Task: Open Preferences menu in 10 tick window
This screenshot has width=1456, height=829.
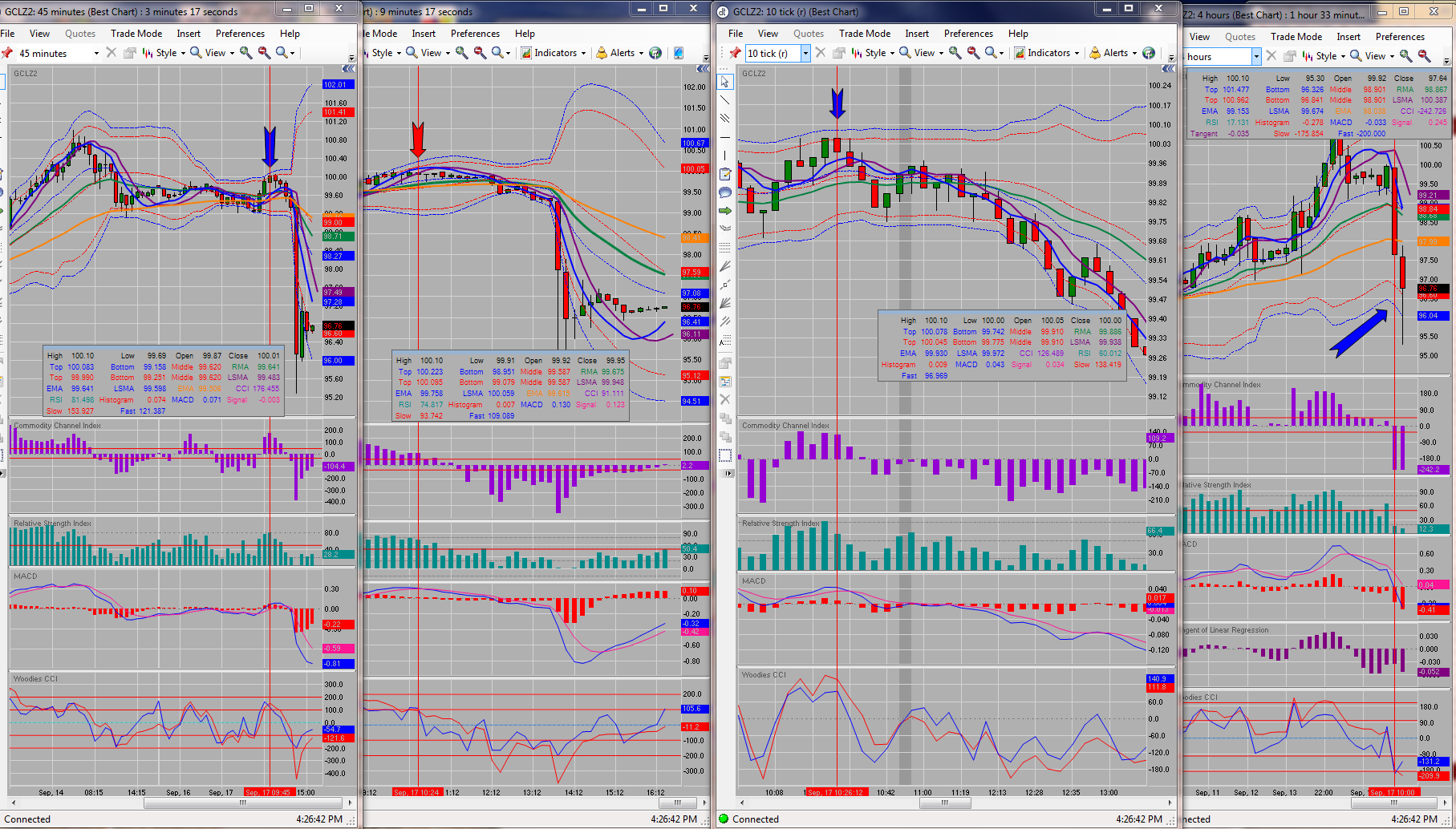Action: tap(968, 34)
